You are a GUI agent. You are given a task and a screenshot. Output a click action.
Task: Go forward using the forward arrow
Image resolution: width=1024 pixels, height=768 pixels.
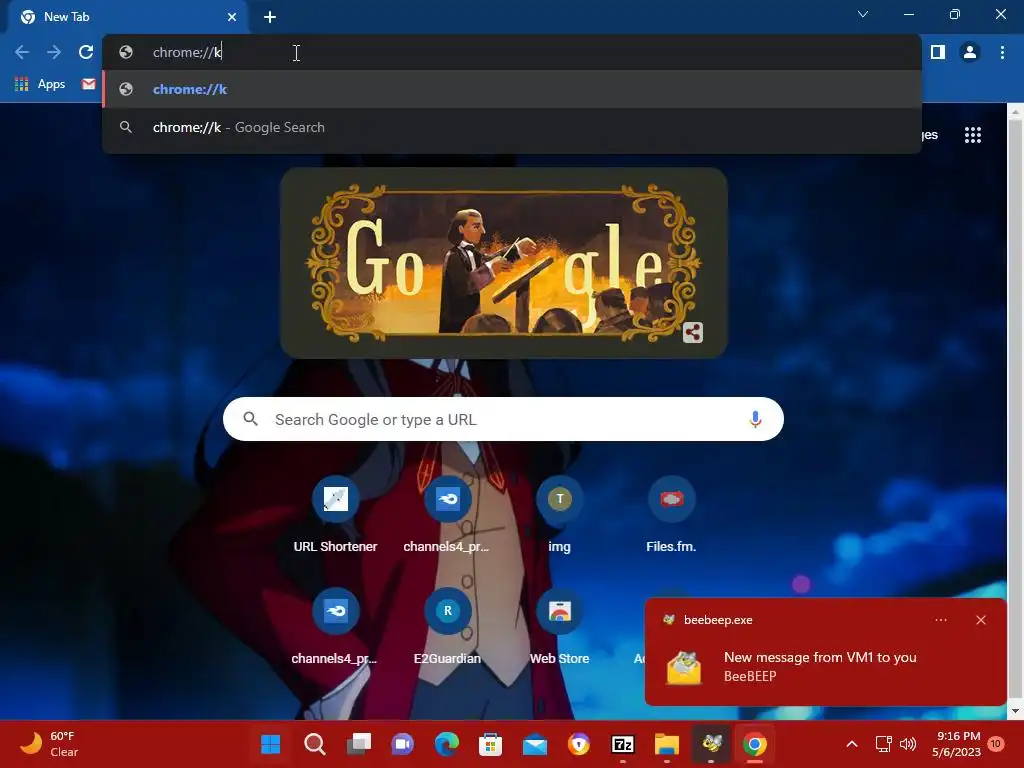[x=54, y=52]
